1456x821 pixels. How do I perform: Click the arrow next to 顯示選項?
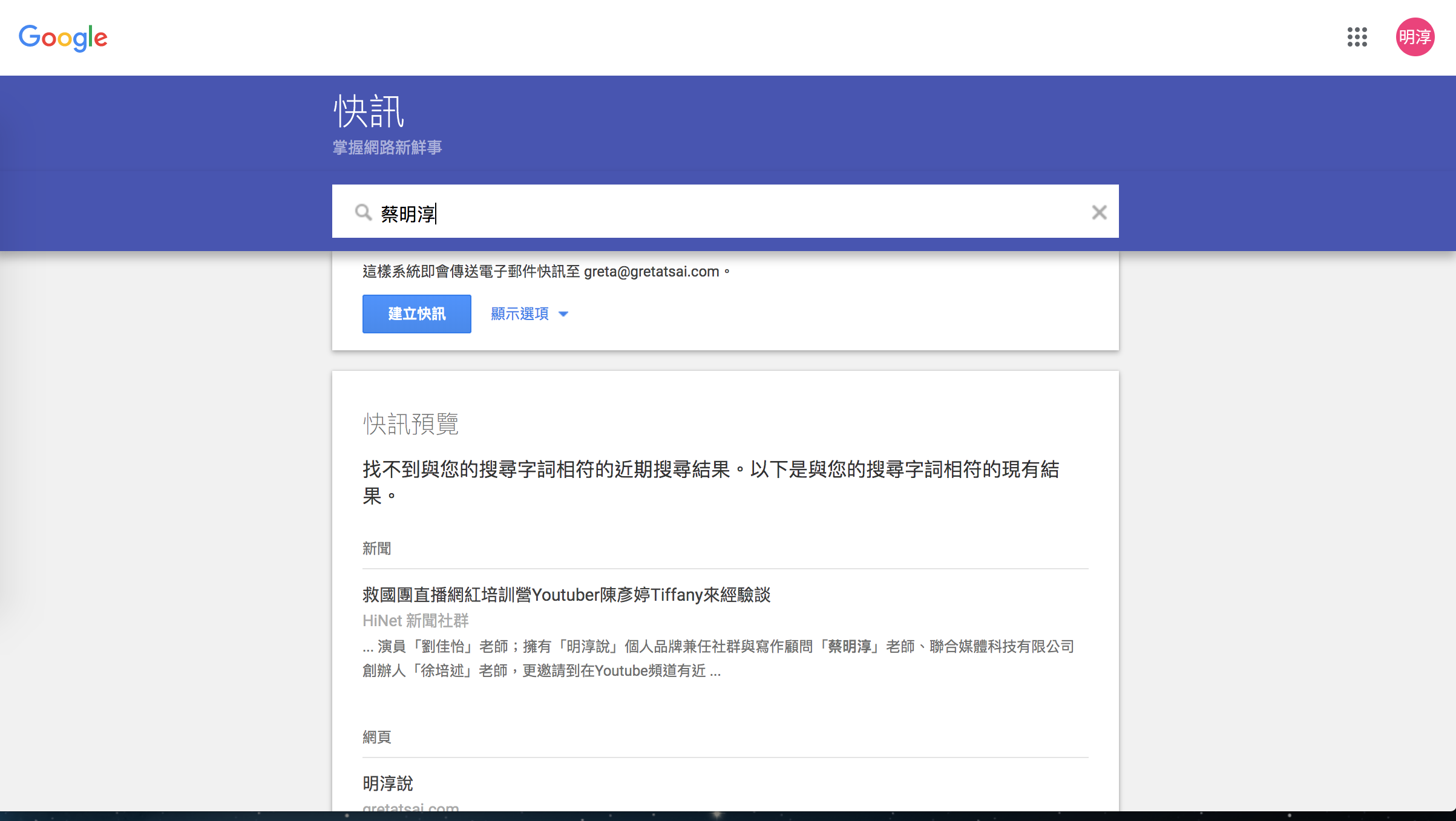tap(563, 314)
